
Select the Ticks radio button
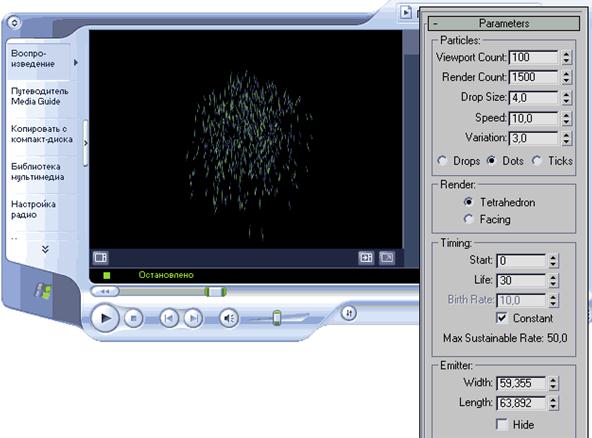536,161
